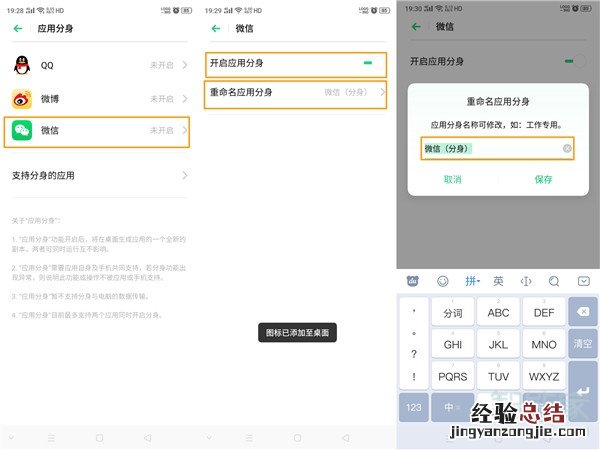Select the 拼 pinyin input mode
The height and width of the screenshot is (450, 600).
pos(471,281)
